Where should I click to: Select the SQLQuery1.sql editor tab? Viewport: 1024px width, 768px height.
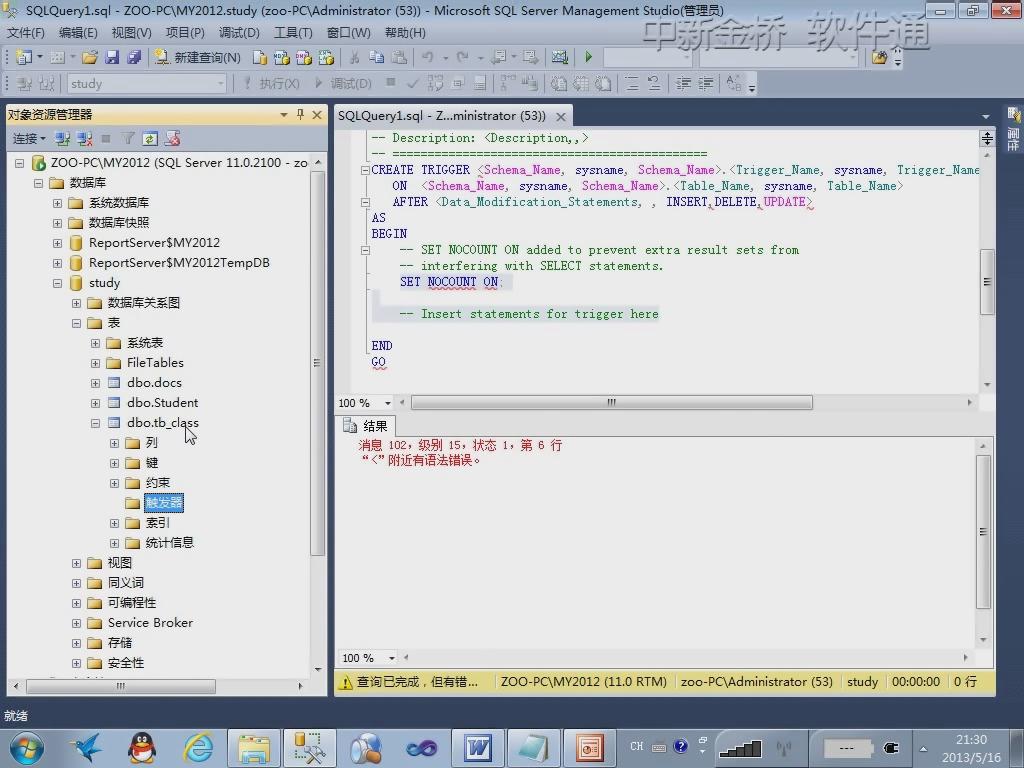pyautogui.click(x=441, y=116)
